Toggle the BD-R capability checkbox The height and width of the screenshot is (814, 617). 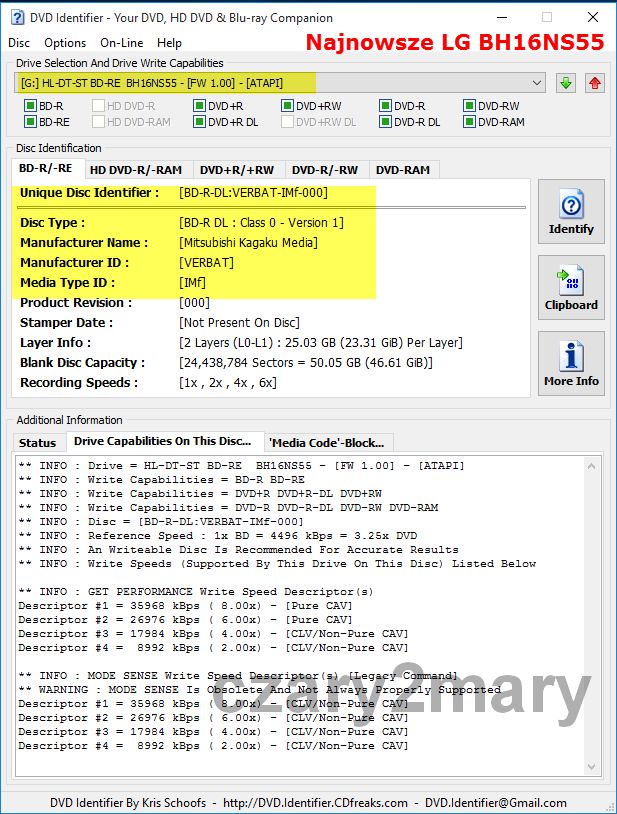point(30,106)
